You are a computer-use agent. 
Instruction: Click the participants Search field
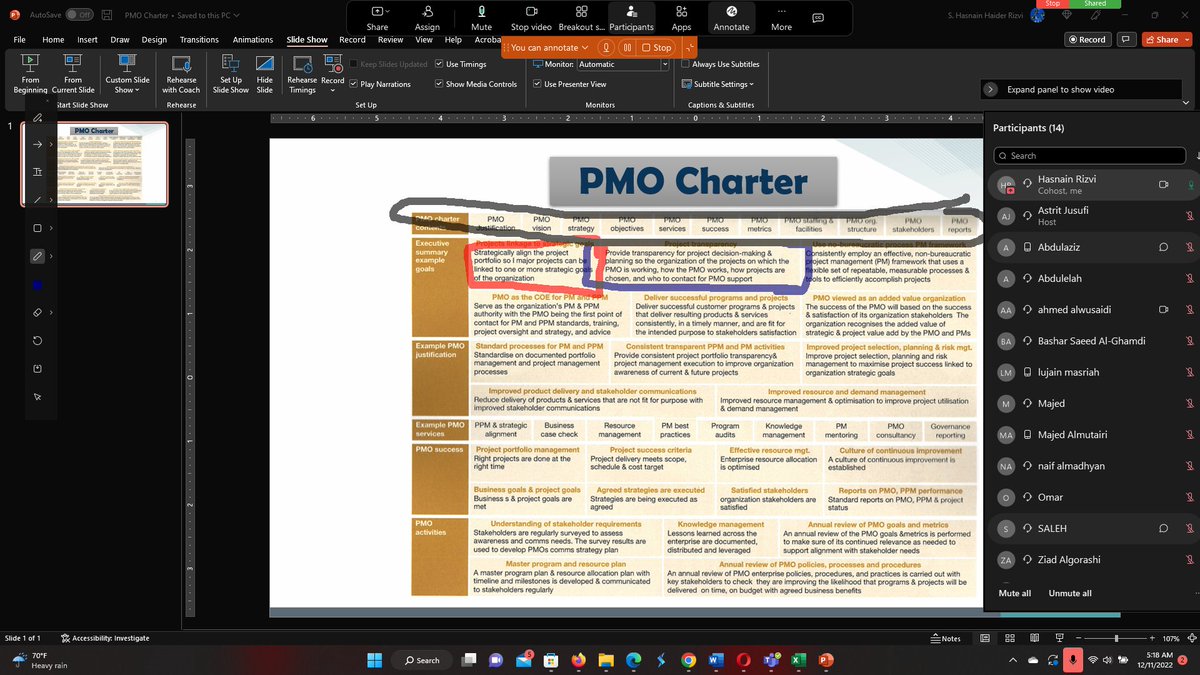pos(1089,155)
